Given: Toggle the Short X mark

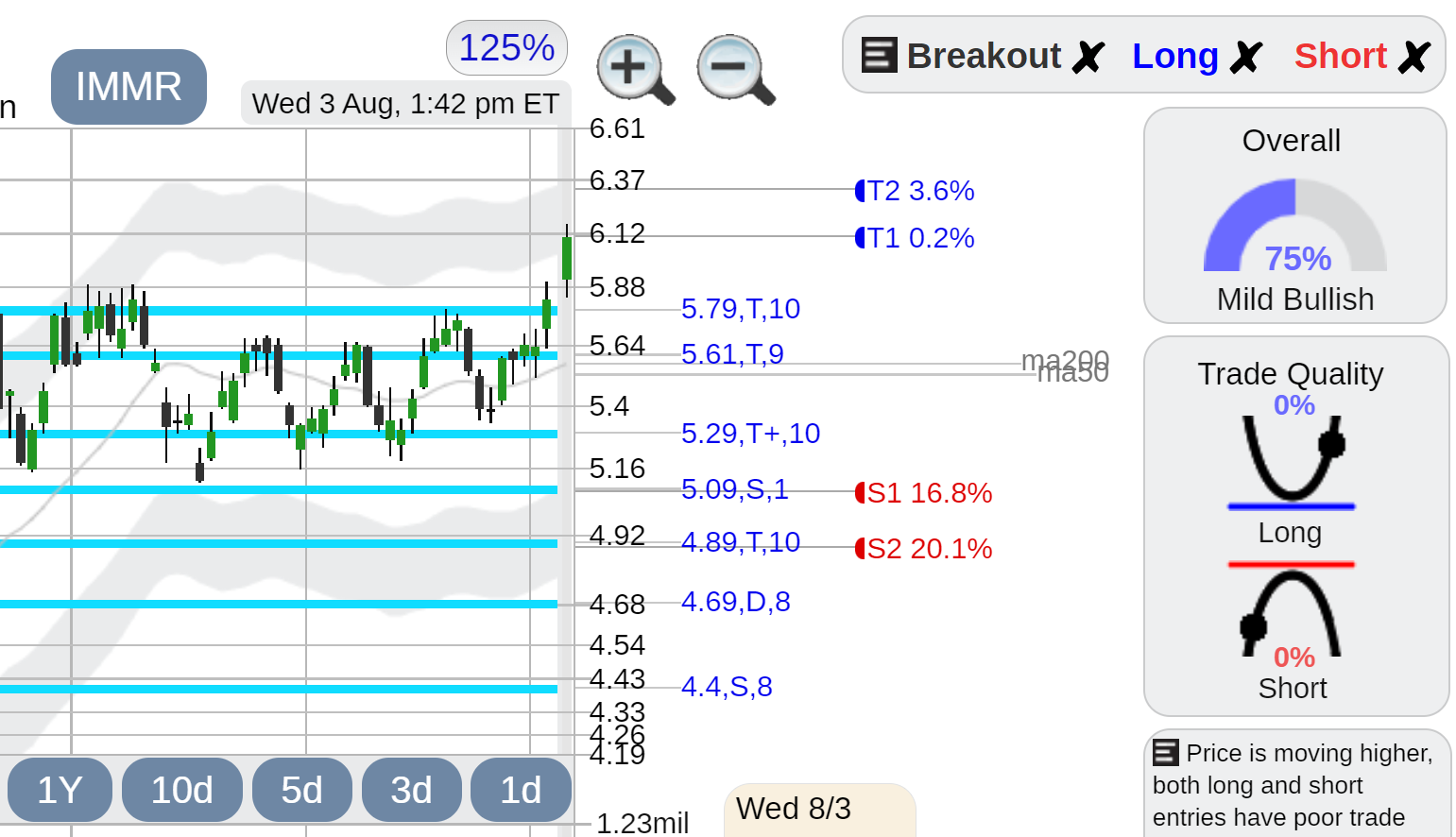Looking at the screenshot, I should (x=1413, y=57).
